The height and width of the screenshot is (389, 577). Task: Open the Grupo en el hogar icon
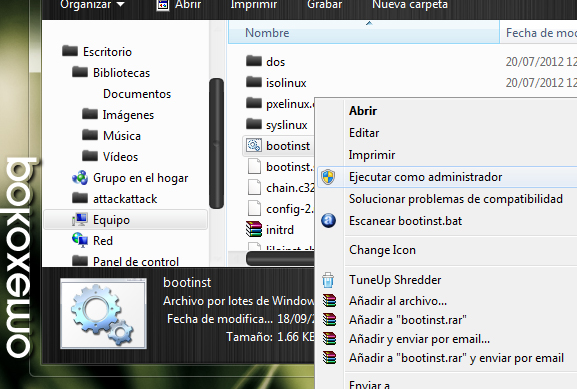pos(80,177)
